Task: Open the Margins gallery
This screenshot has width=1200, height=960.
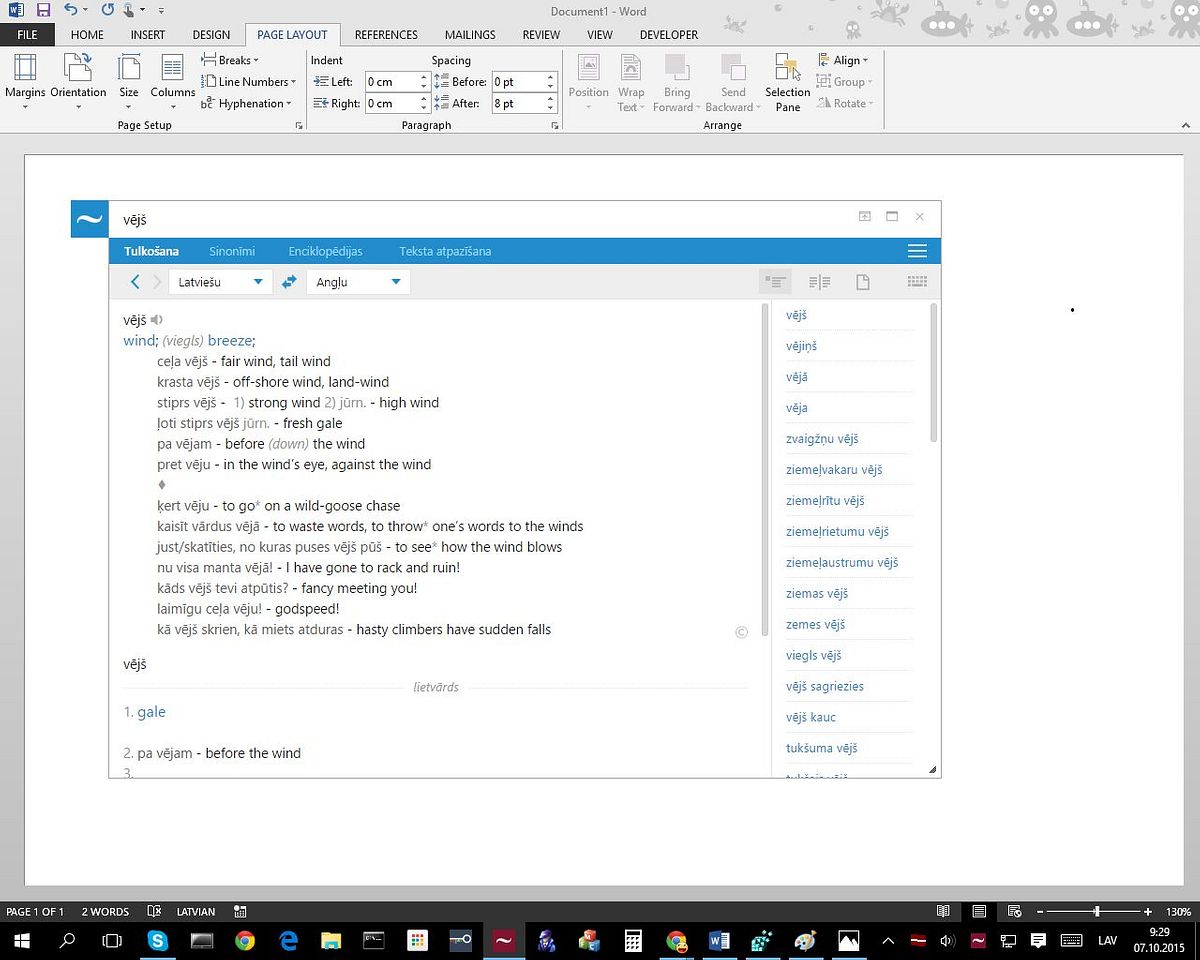Action: (x=25, y=82)
